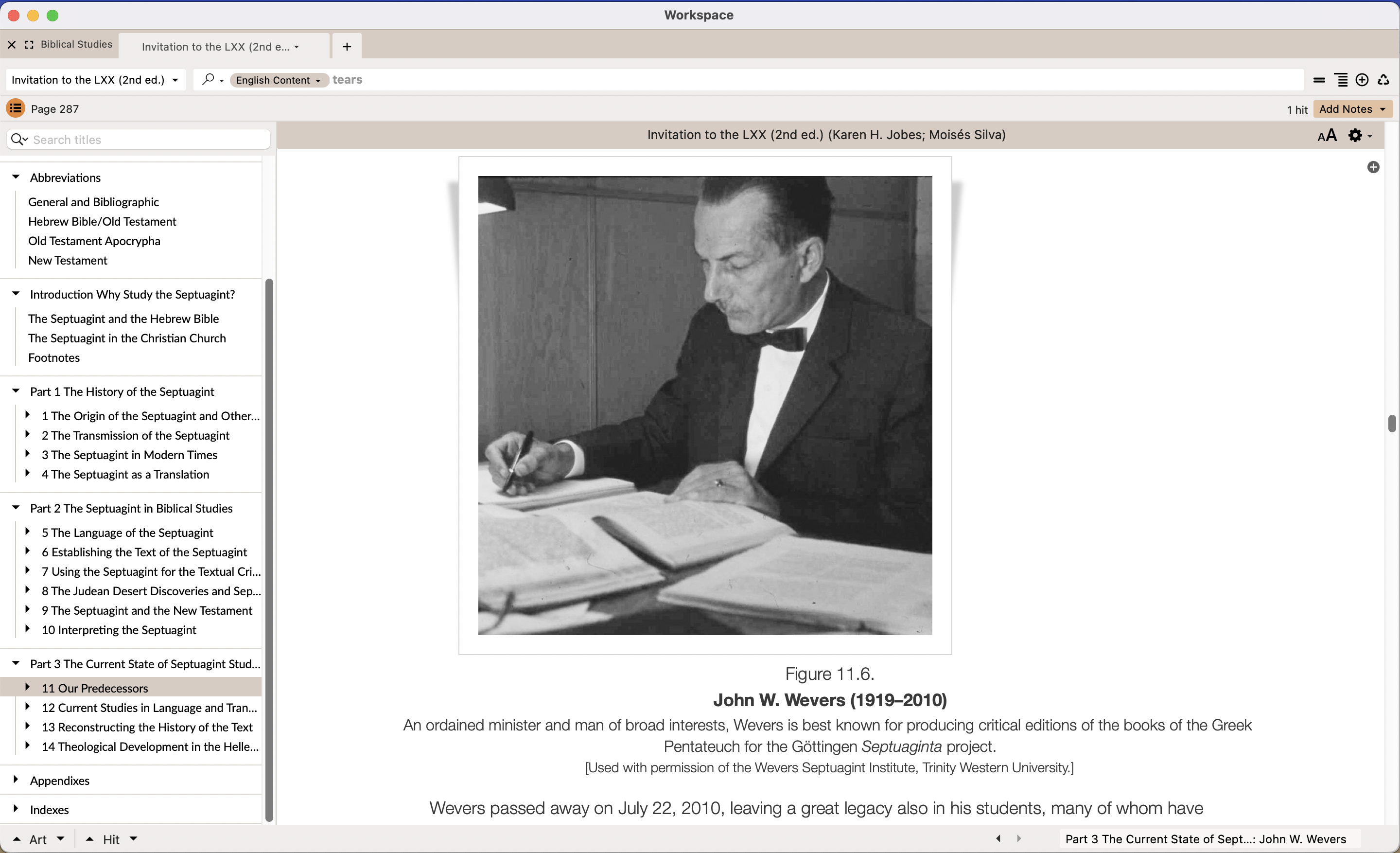Add a new tab with the plus button
1400x853 pixels.
point(347,47)
